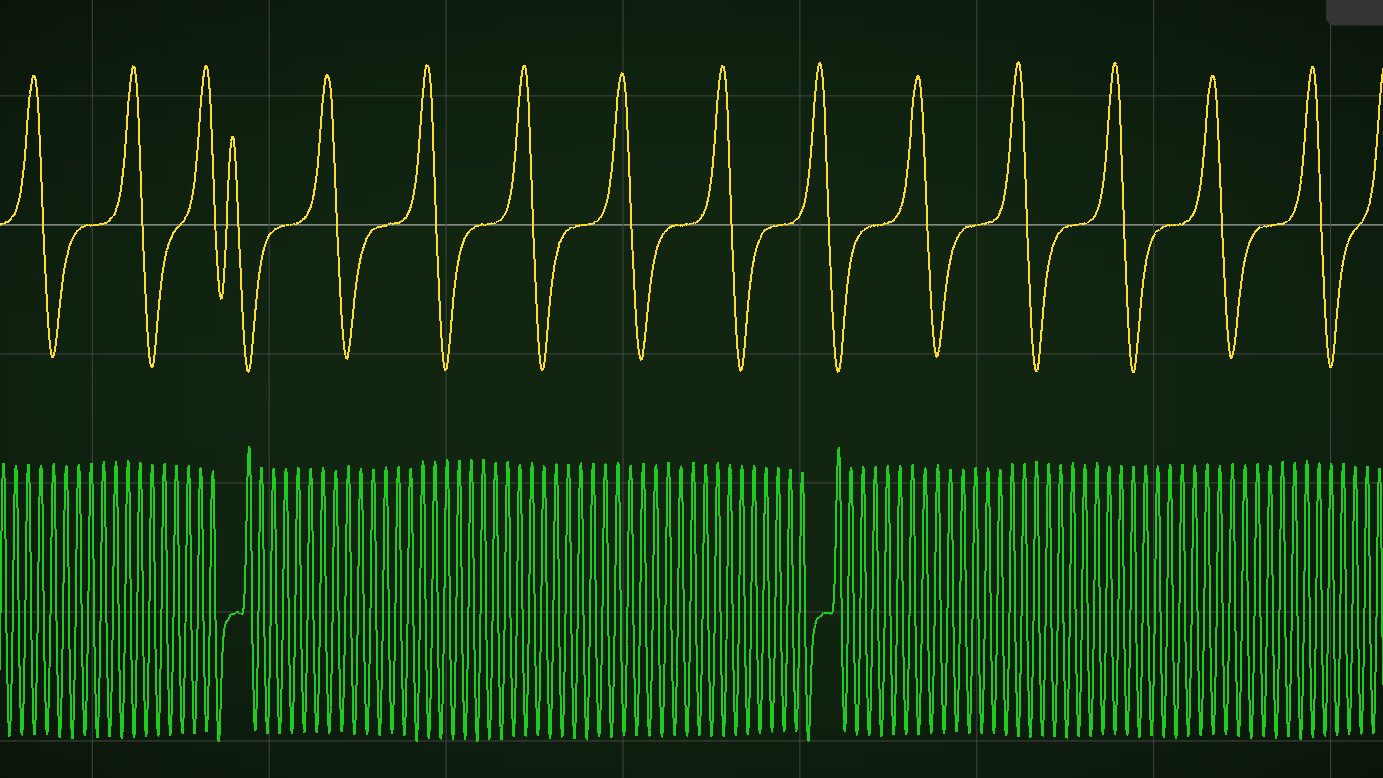Image resolution: width=1383 pixels, height=778 pixels.
Task: Click the rightmost trough of yellow waveform
Action: coord(1331,365)
